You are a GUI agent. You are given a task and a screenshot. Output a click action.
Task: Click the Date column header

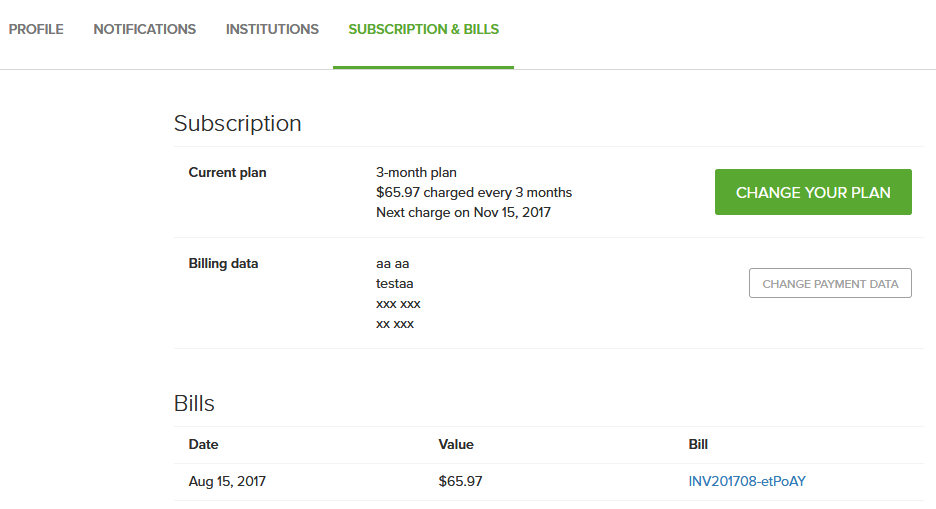tap(204, 445)
